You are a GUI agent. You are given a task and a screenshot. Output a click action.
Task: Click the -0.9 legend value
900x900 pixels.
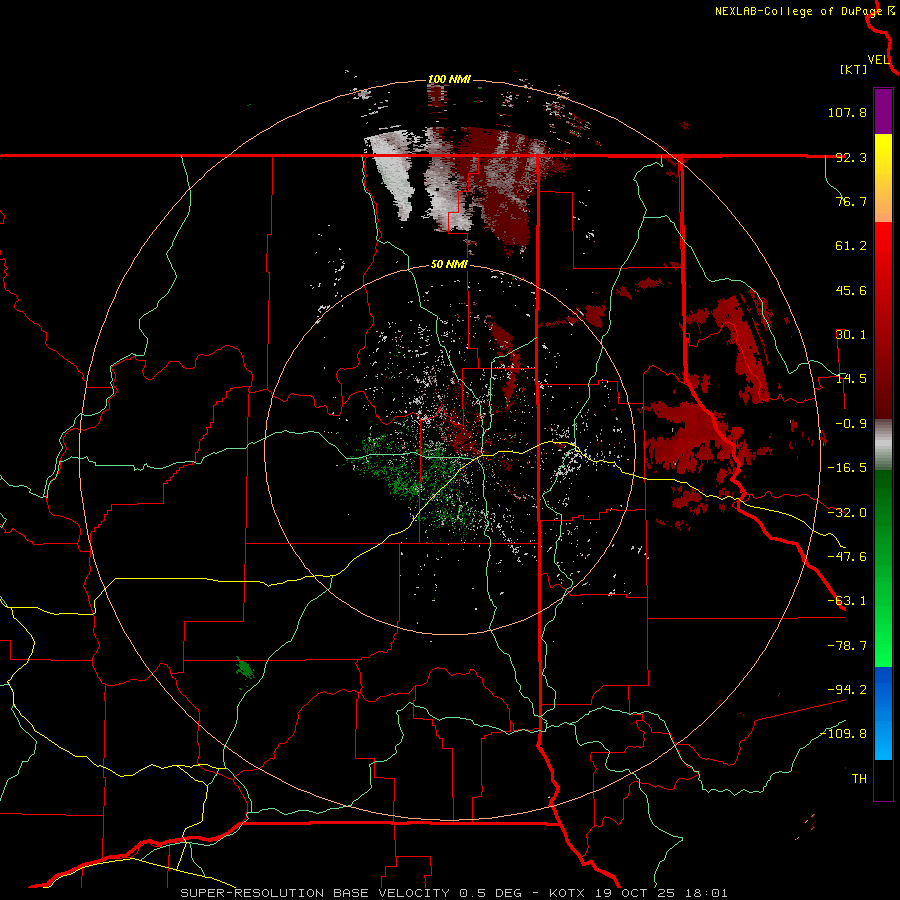pyautogui.click(x=851, y=424)
